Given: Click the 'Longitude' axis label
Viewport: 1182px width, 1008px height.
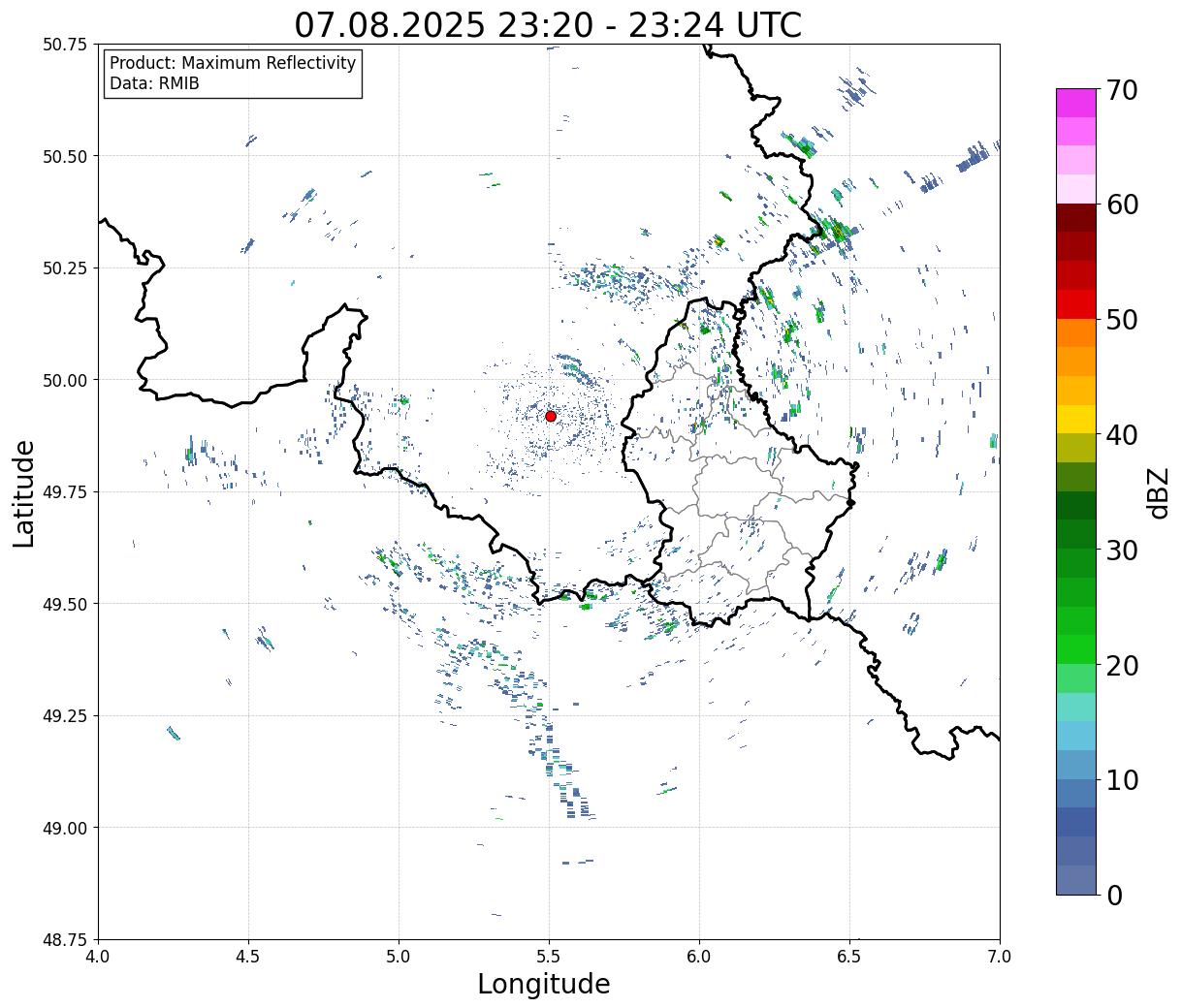Looking at the screenshot, I should [544, 984].
